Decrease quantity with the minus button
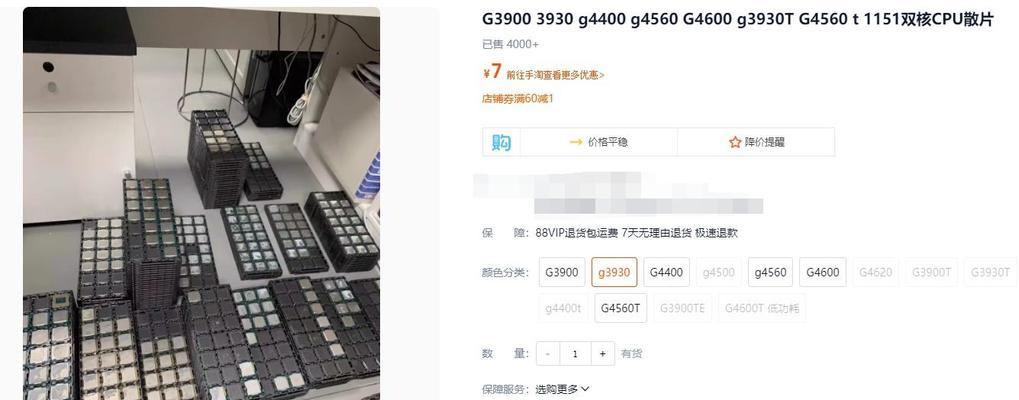The image size is (1019, 400). (x=548, y=354)
